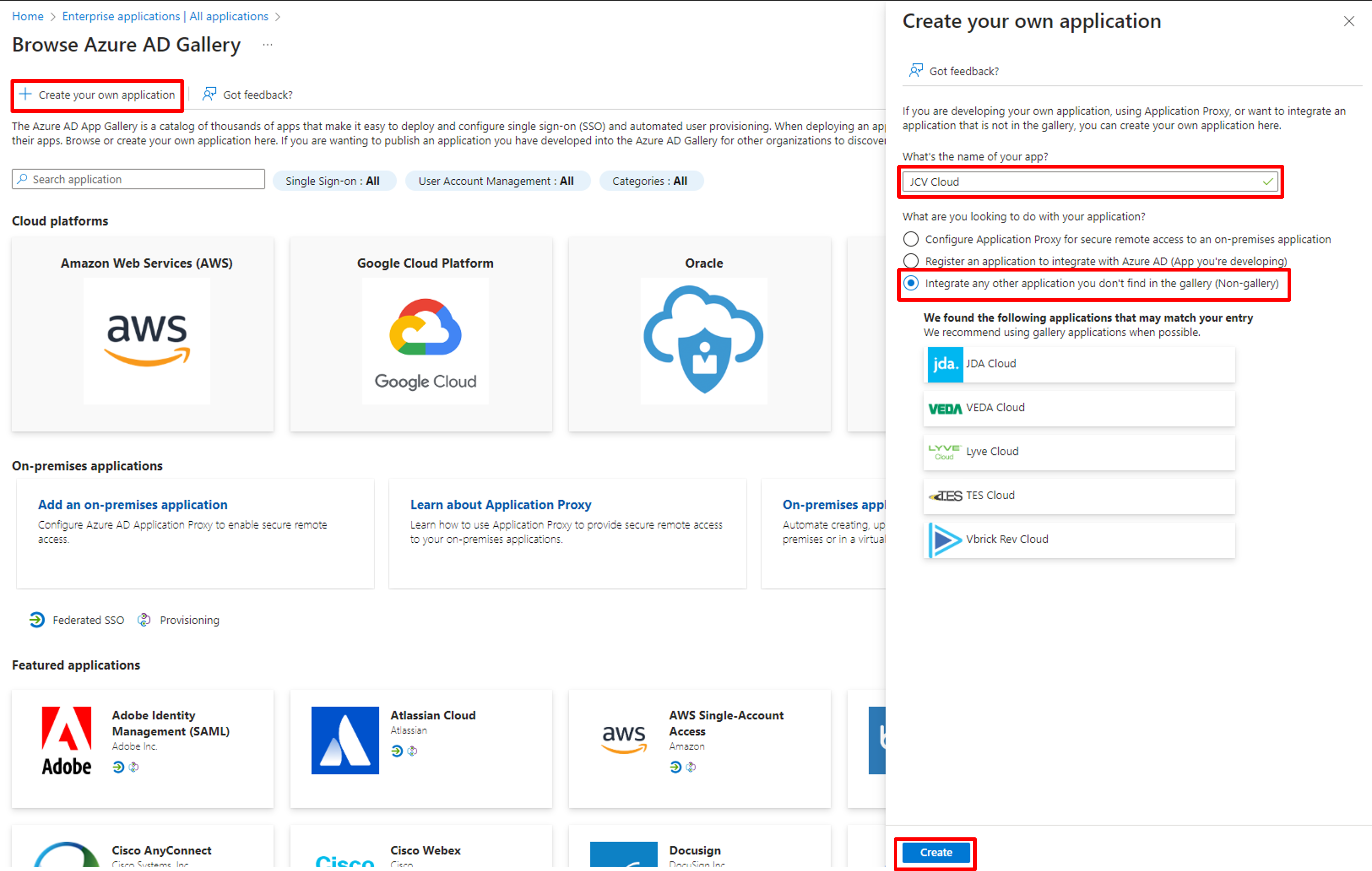Choose the TES Cloud suggestion
Image resolution: width=1372 pixels, height=871 pixels.
tap(1078, 496)
